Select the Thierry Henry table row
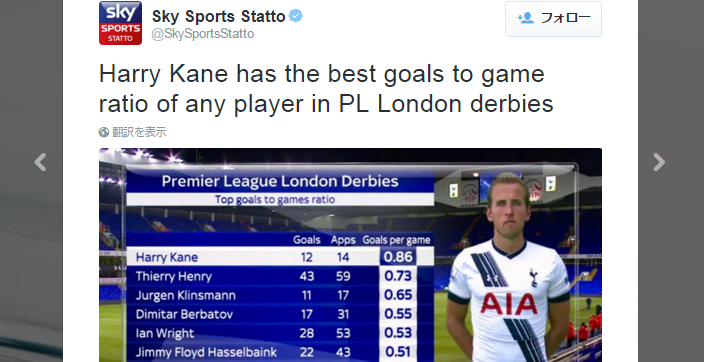The width and height of the screenshot is (704, 362). [x=280, y=276]
